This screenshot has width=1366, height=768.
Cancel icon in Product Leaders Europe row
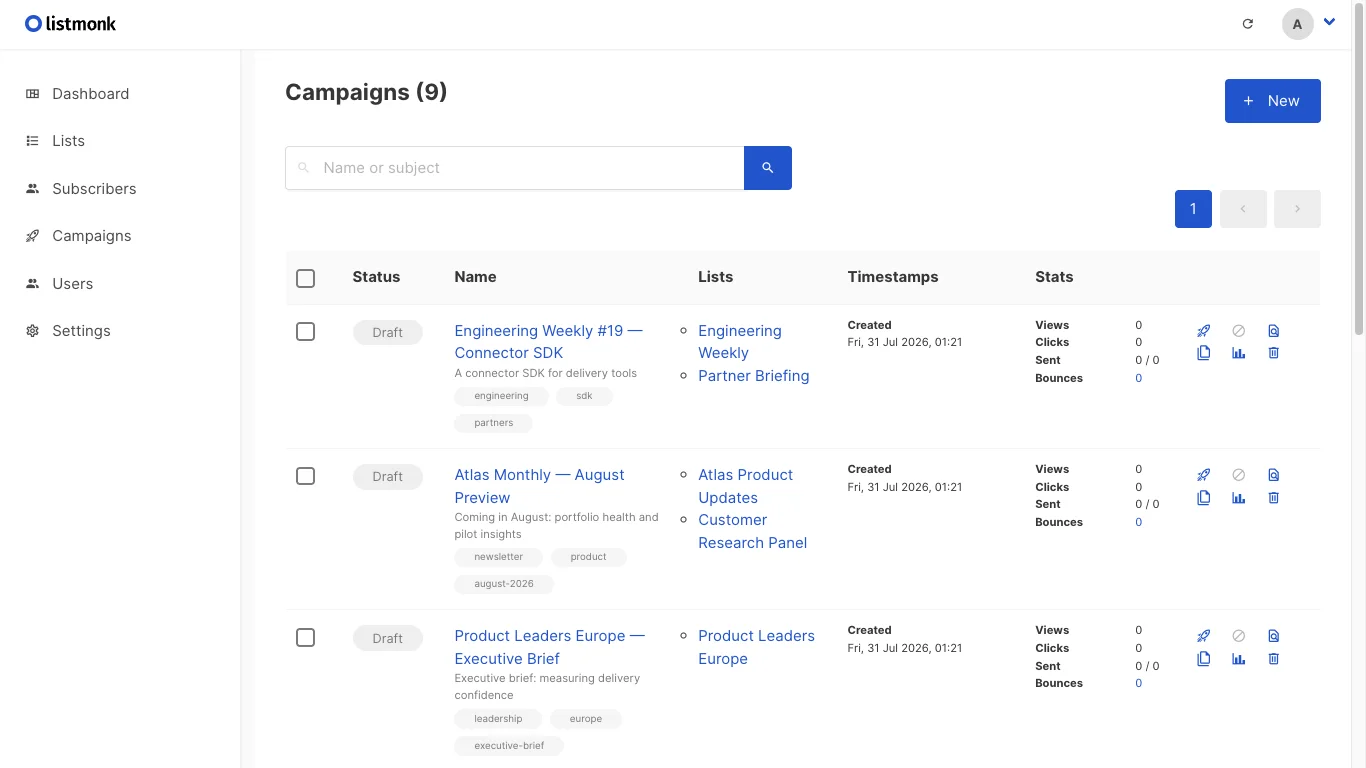point(1239,636)
